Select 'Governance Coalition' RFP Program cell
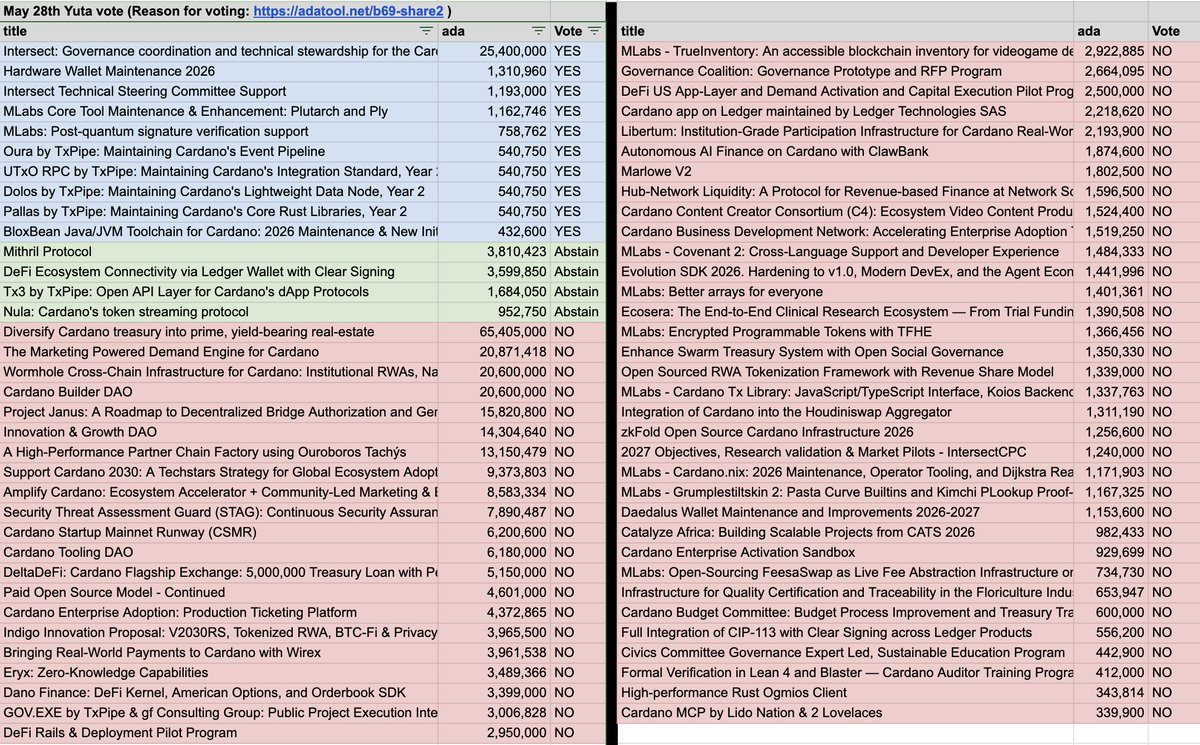The width and height of the screenshot is (1200, 745). [x=848, y=71]
